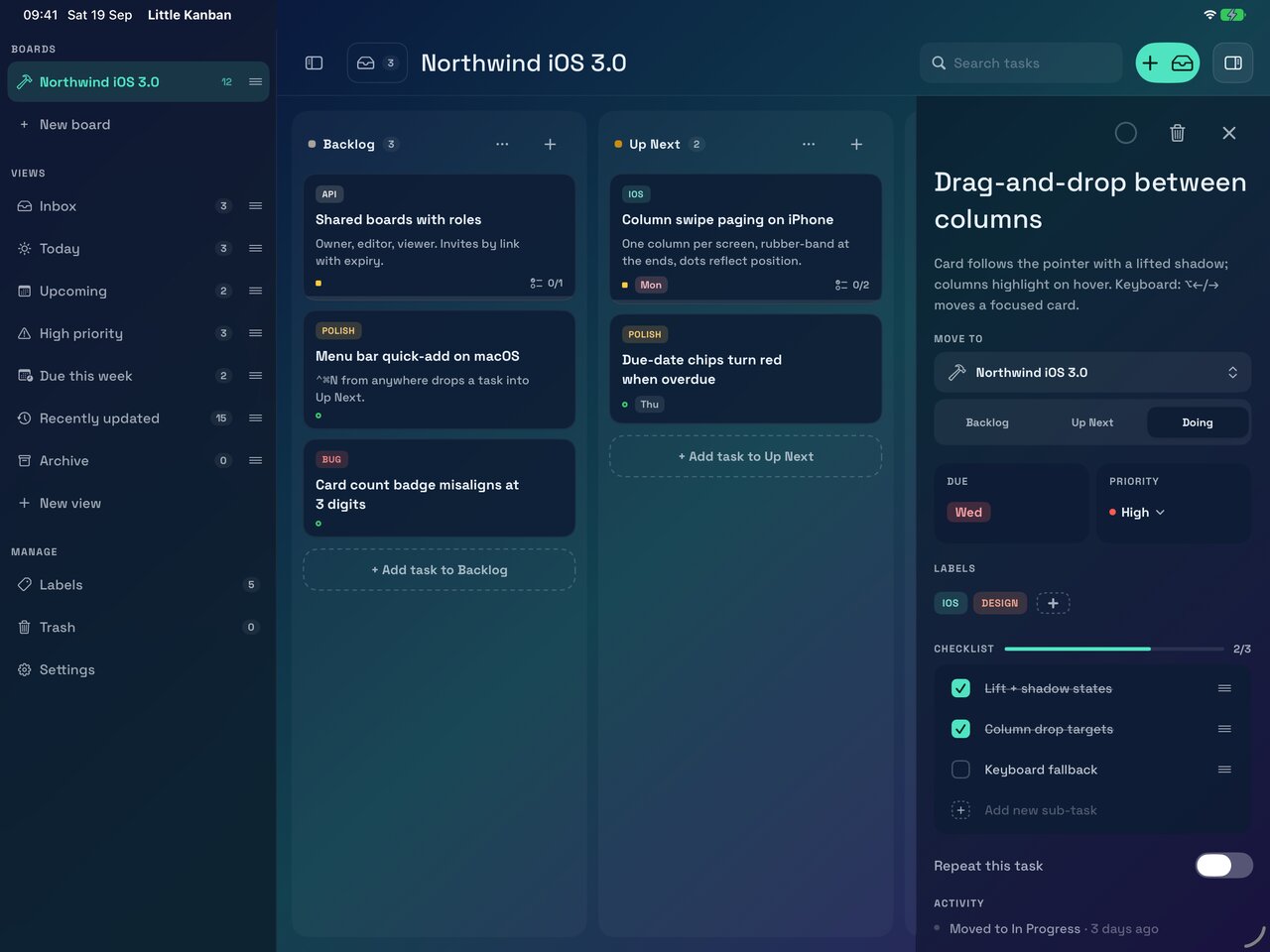Viewport: 1270px width, 952px height.
Task: Click the DESIGN label chip
Action: pyautogui.click(x=999, y=603)
